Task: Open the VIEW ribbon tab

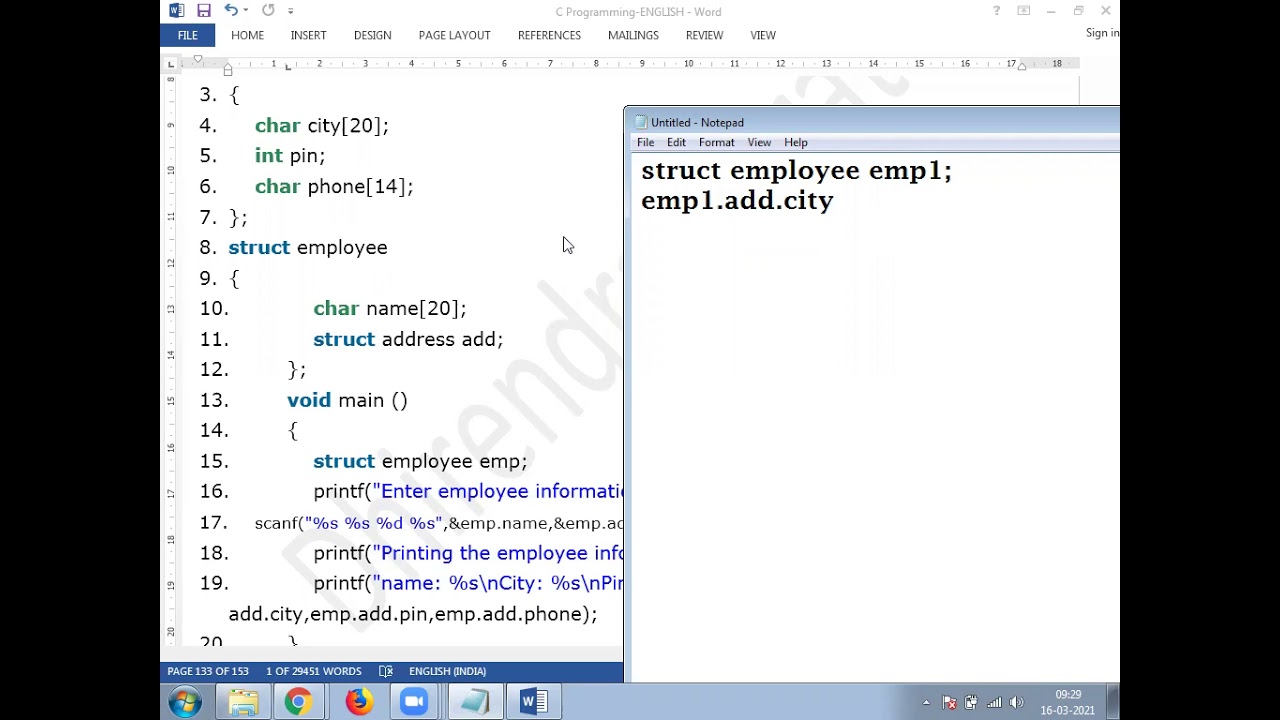Action: click(x=763, y=35)
